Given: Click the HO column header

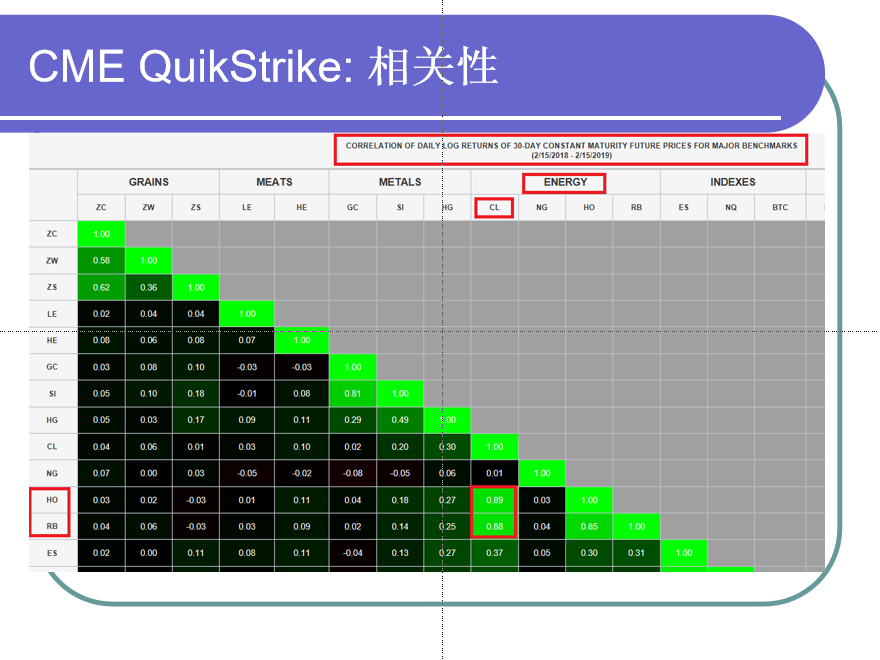Looking at the screenshot, I should tap(589, 207).
